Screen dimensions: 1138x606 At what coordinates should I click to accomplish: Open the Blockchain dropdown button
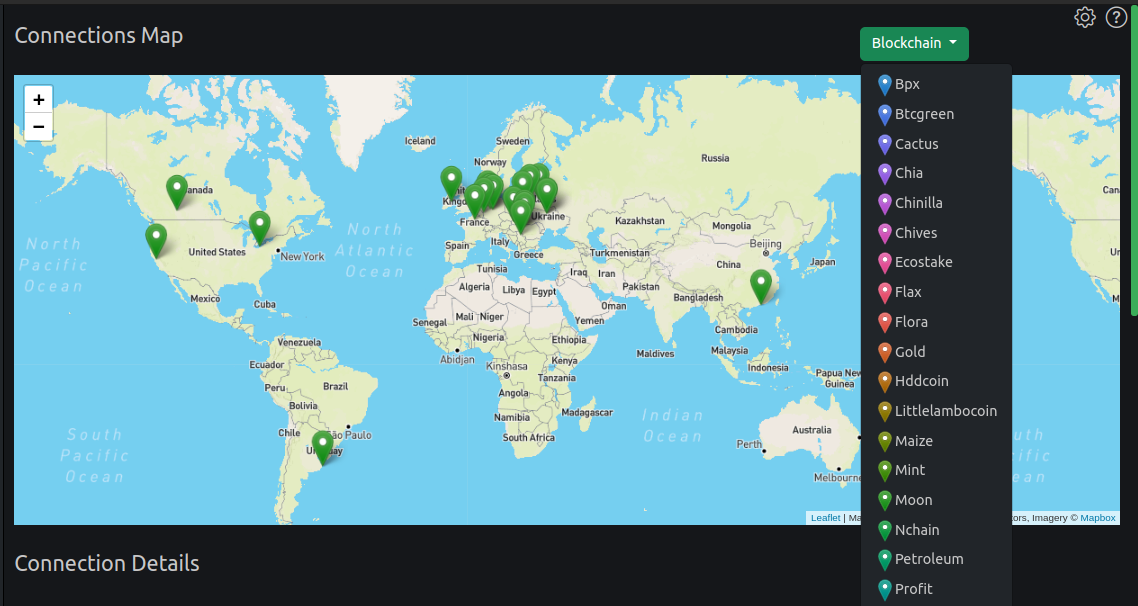click(914, 44)
